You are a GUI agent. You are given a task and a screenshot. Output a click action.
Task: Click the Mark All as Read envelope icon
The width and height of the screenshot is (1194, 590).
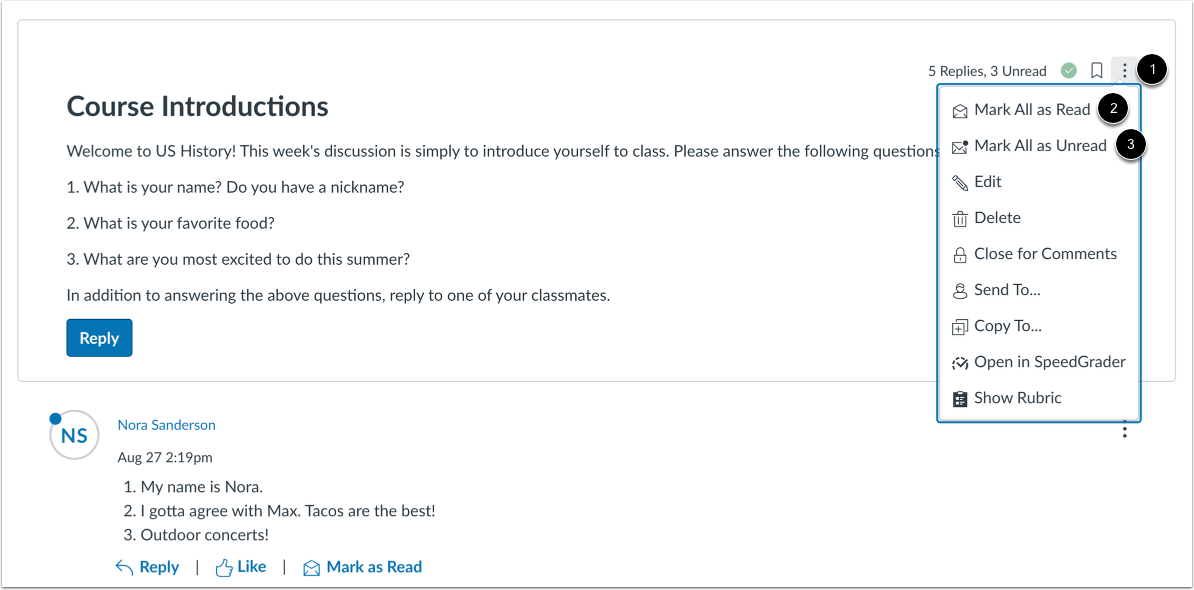(960, 109)
